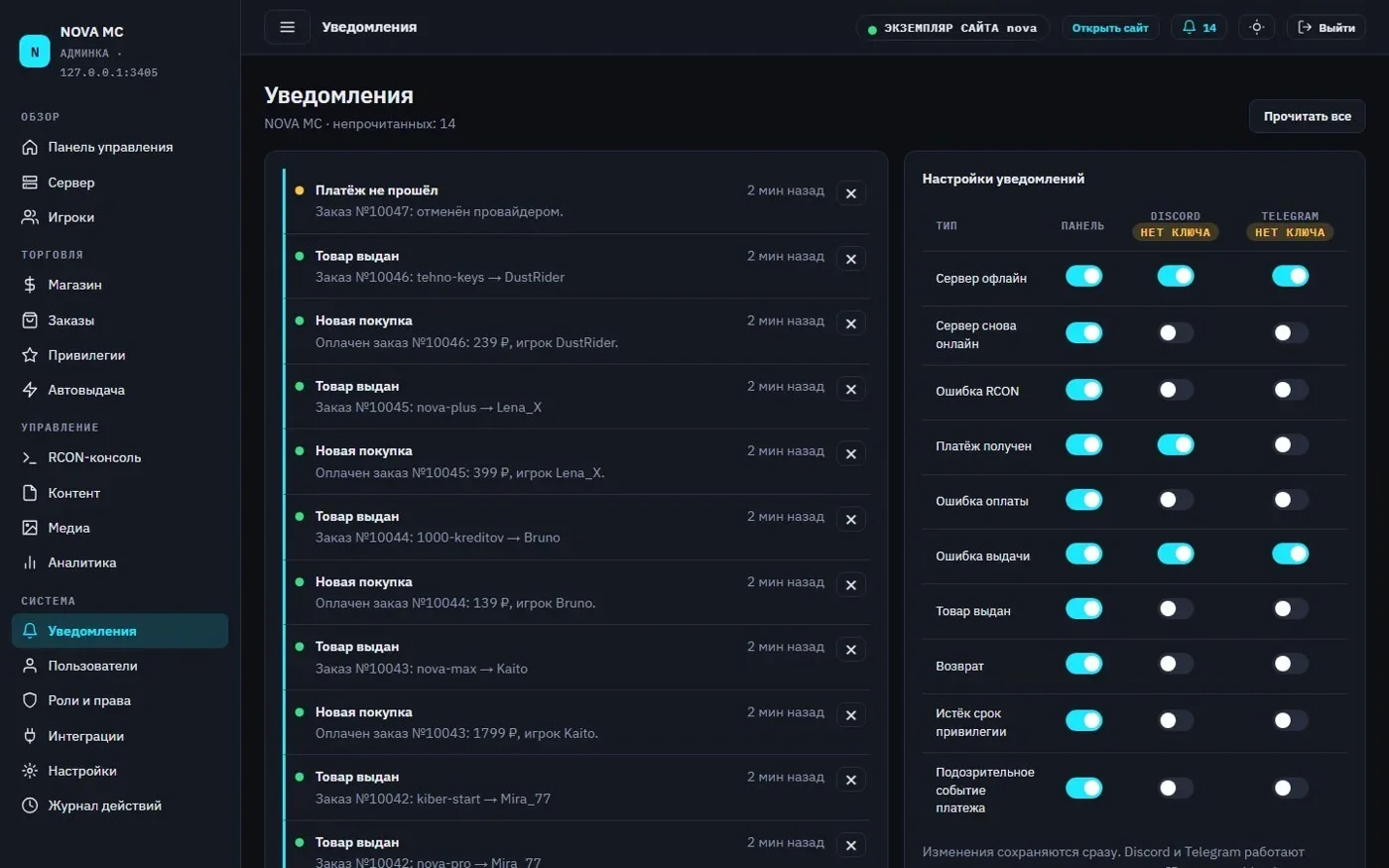This screenshot has height=868, width=1389.
Task: Turn off Discord toggle for Платёж получен
Action: 1176,445
